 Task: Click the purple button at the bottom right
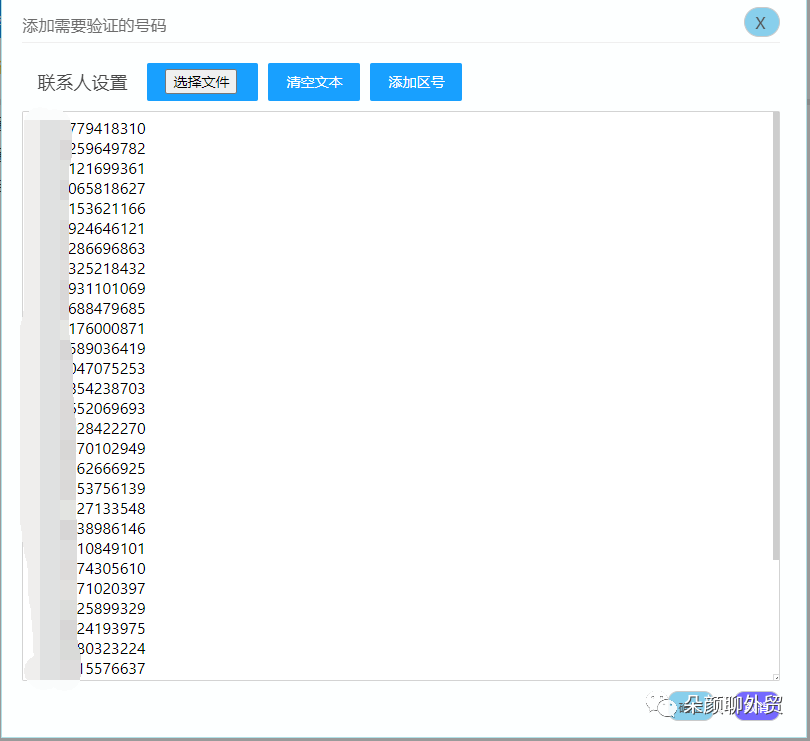[x=757, y=705]
